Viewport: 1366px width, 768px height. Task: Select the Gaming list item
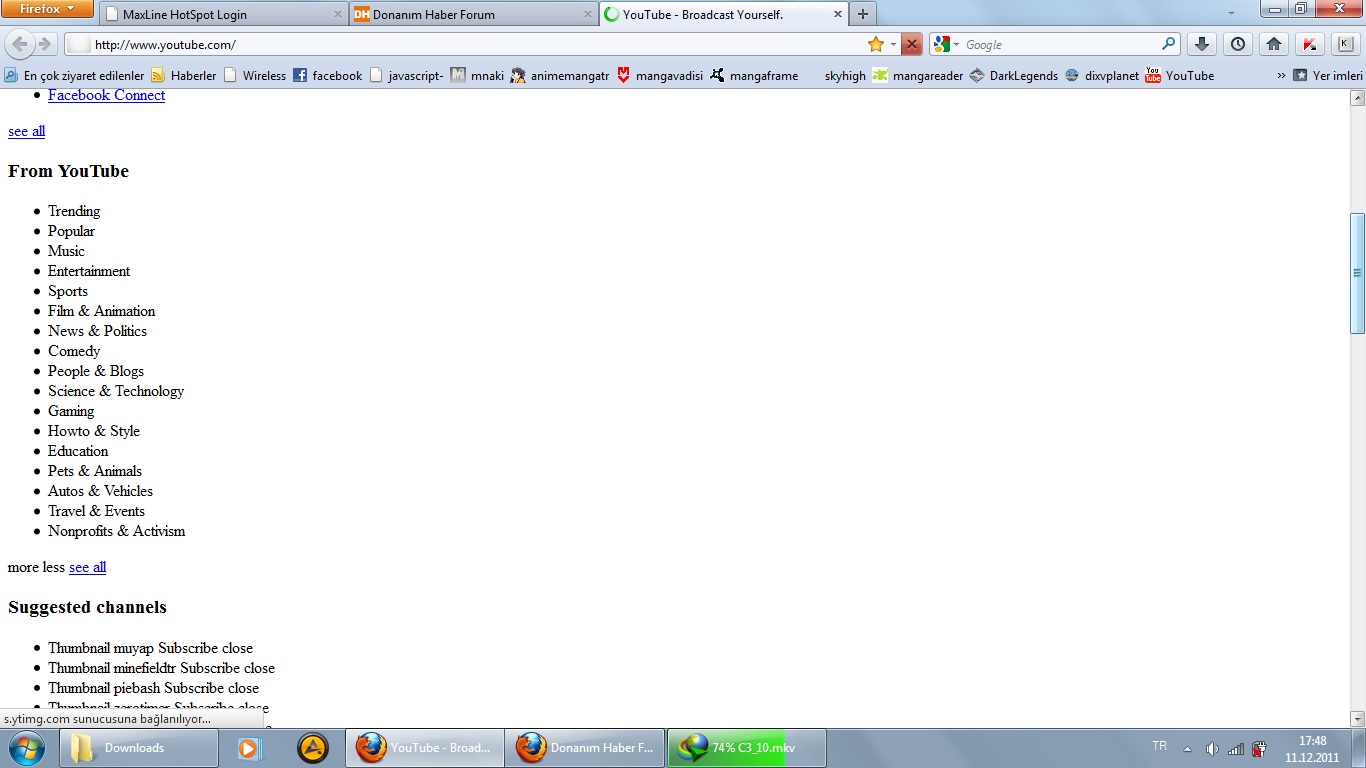[x=71, y=411]
